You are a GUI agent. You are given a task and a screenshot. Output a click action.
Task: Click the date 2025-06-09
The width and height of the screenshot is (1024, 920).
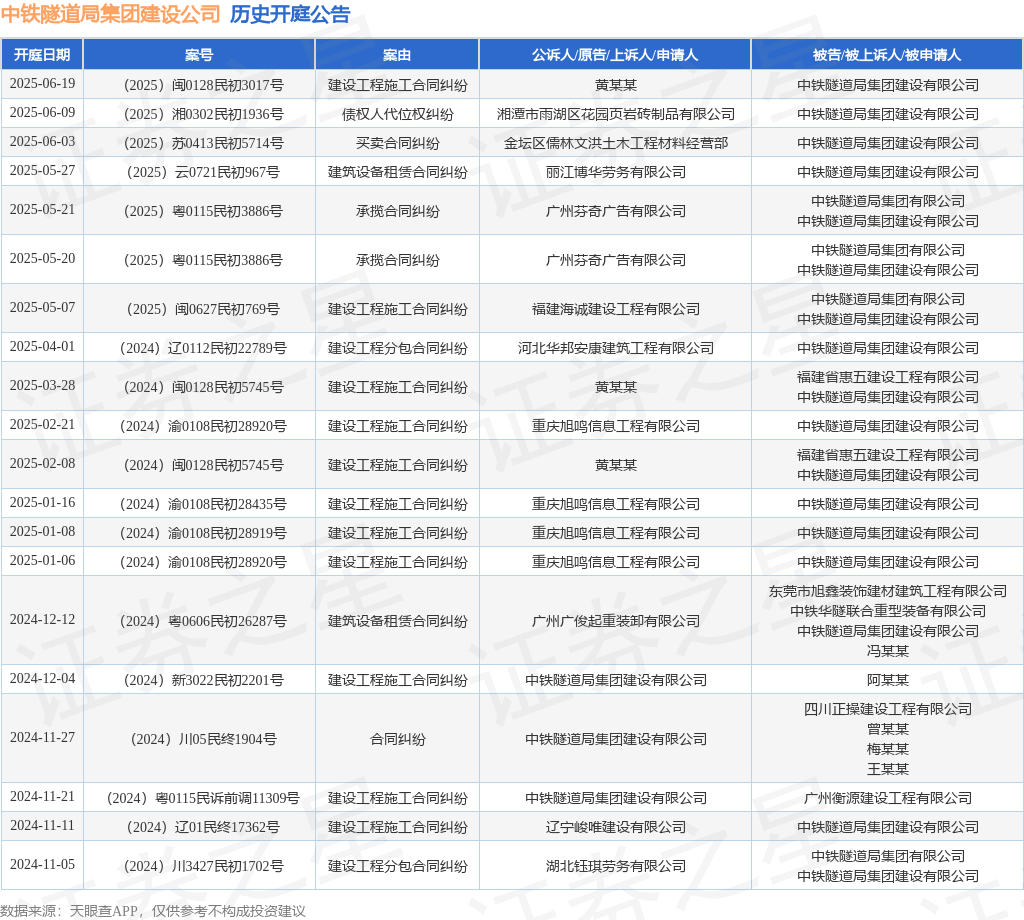(42, 112)
